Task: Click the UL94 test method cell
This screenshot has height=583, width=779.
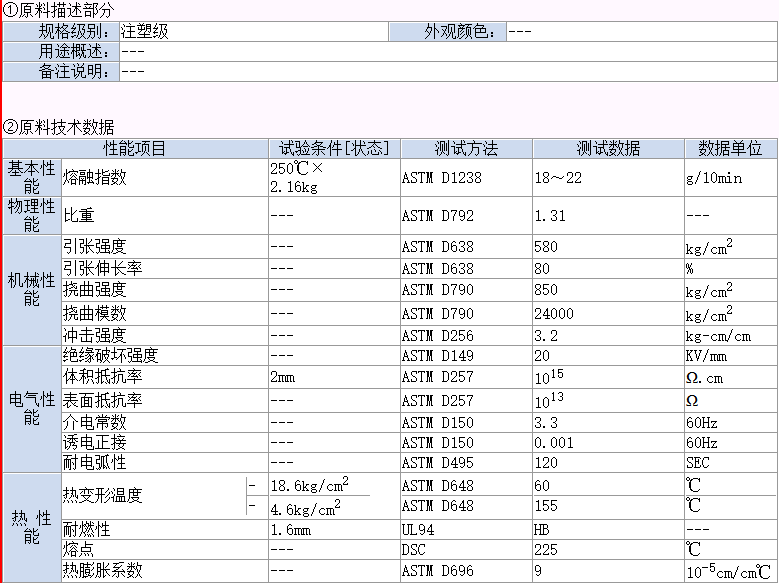Action: [x=420, y=529]
